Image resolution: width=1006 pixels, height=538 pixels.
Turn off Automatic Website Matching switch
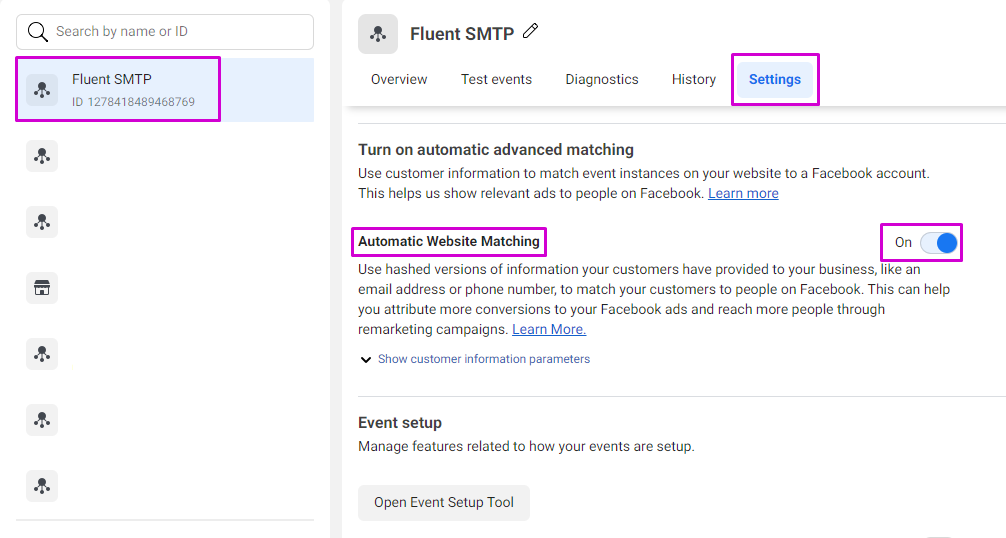(x=939, y=243)
